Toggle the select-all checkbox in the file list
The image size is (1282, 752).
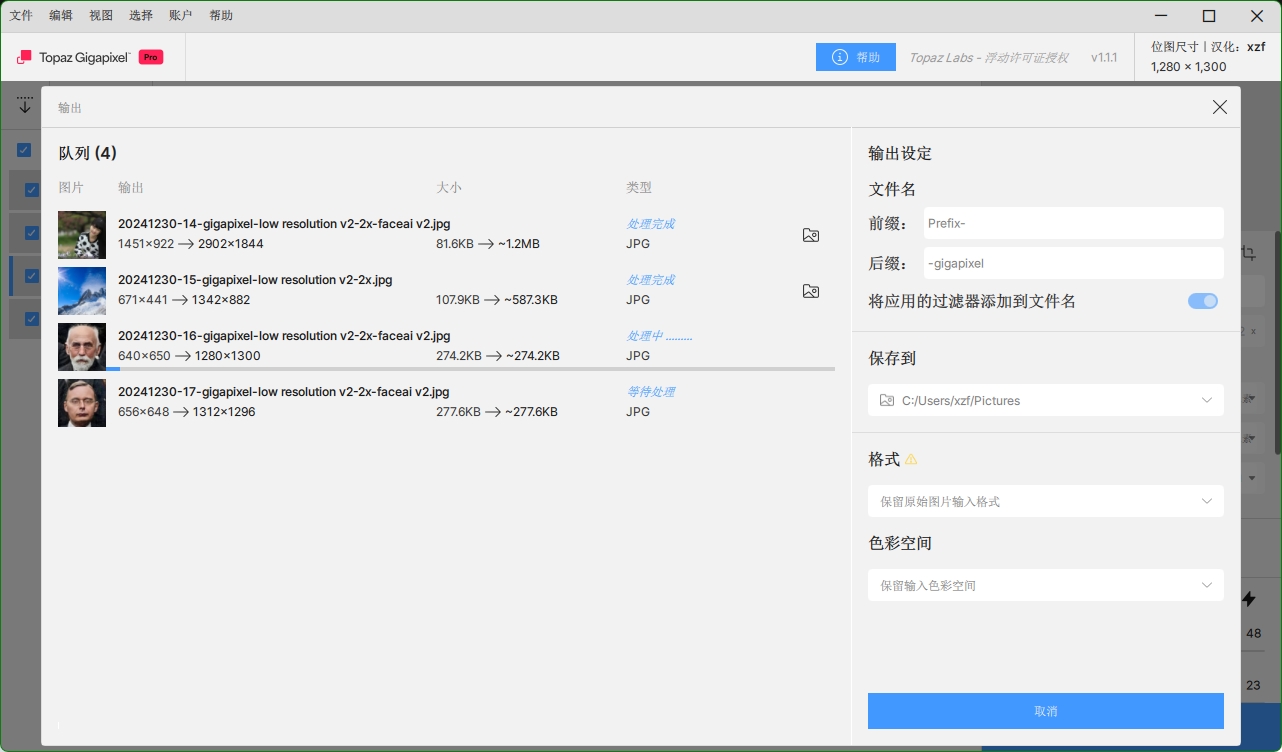24,150
